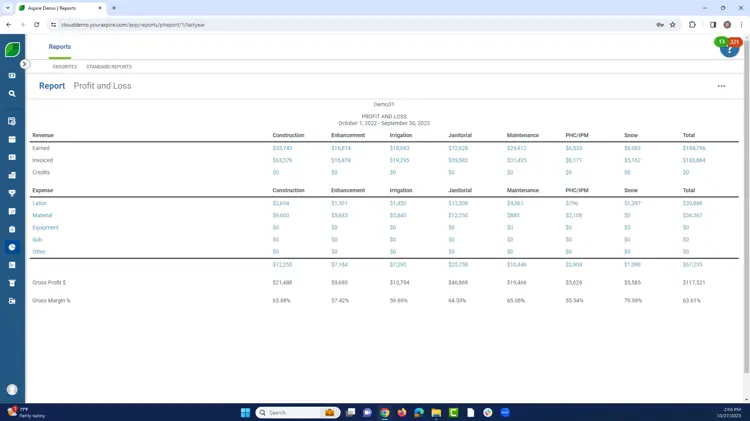Focus the browser address bar URL
Viewport: 750px width, 421px height.
pyautogui.click(x=133, y=25)
